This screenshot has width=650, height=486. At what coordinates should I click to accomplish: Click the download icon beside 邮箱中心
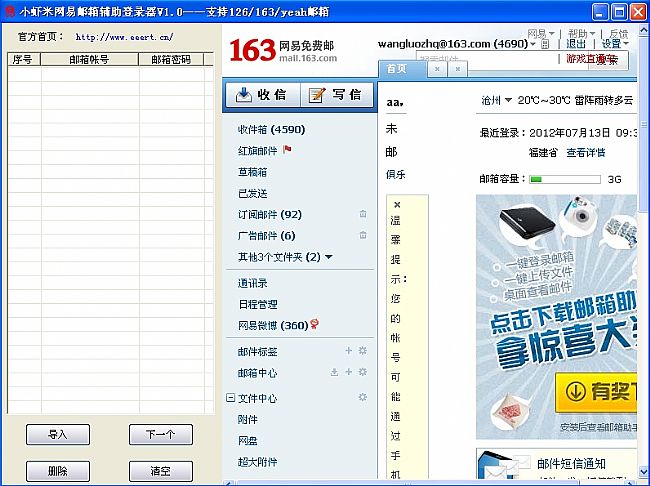pyautogui.click(x=334, y=372)
